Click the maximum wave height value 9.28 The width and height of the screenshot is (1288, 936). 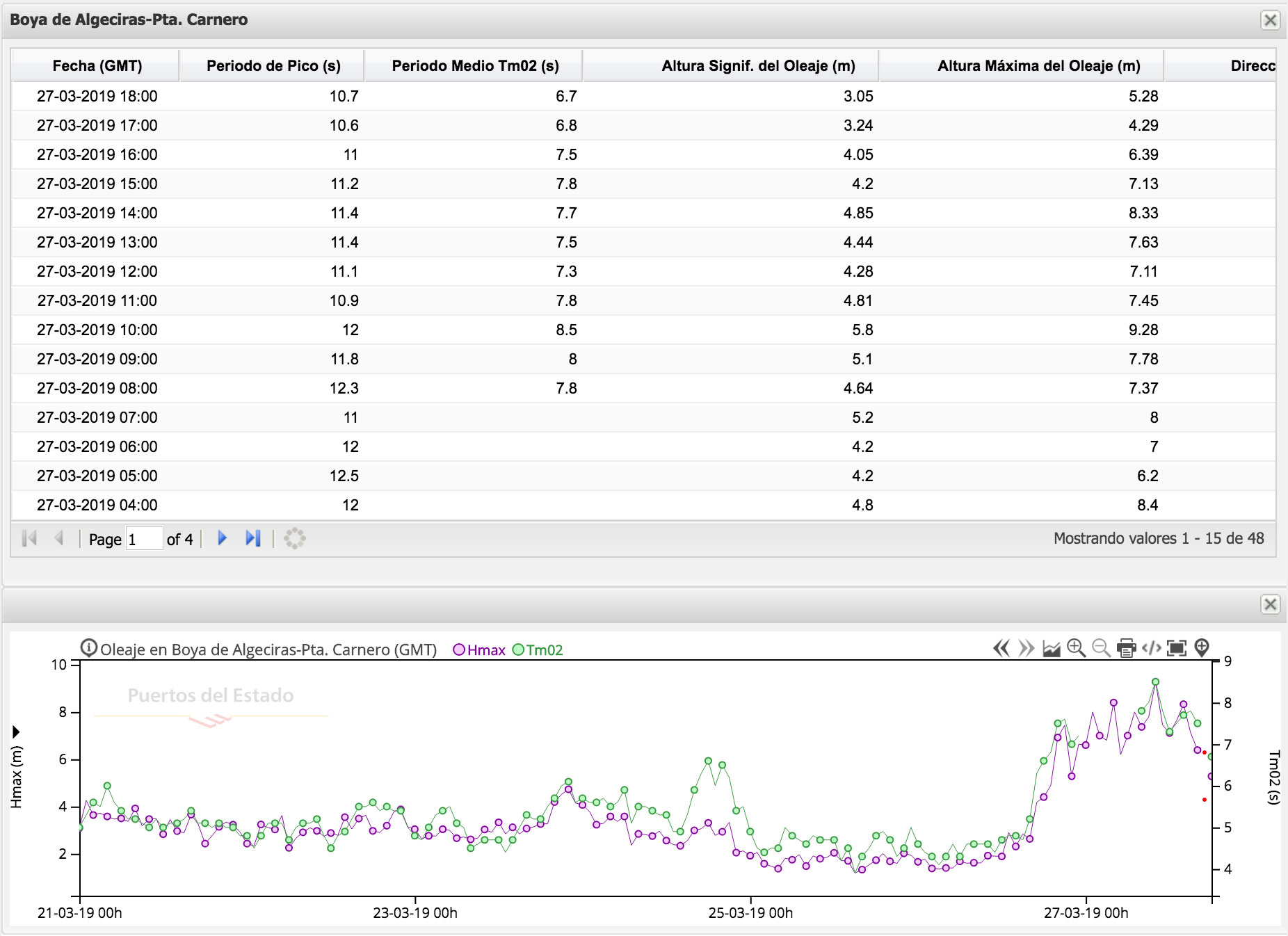click(1143, 330)
